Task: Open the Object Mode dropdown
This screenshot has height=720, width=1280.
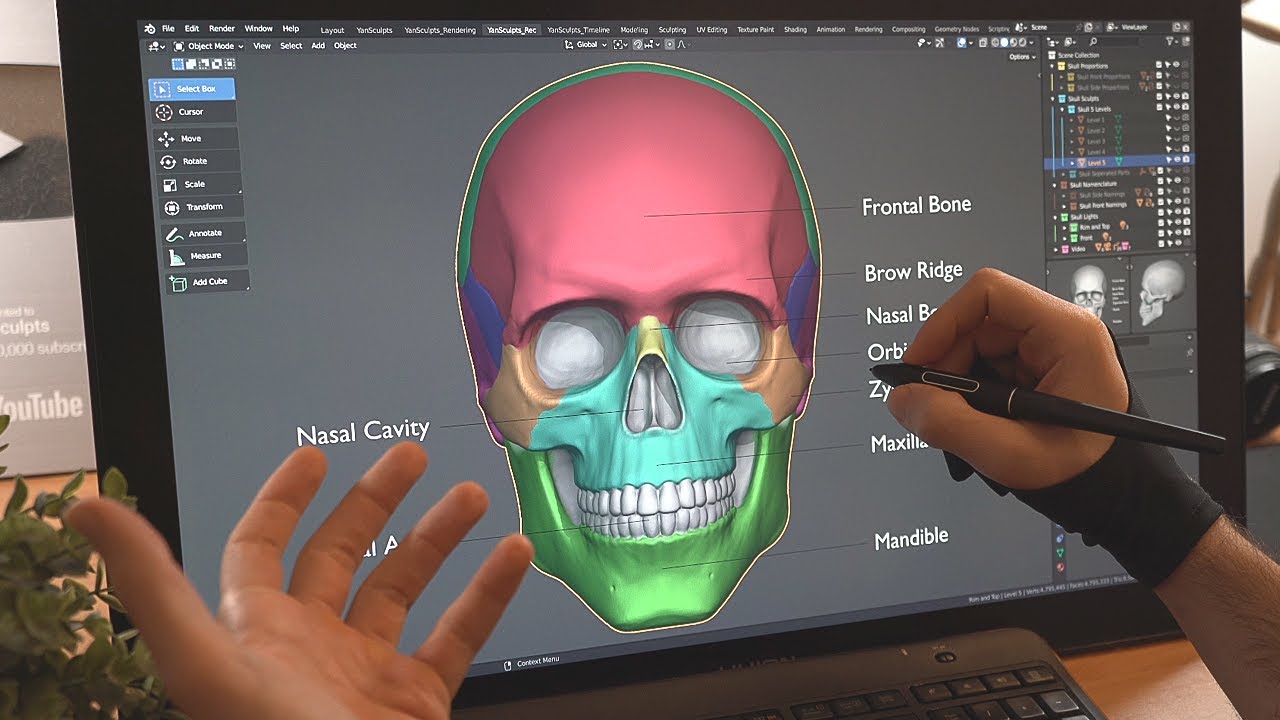Action: tap(208, 46)
